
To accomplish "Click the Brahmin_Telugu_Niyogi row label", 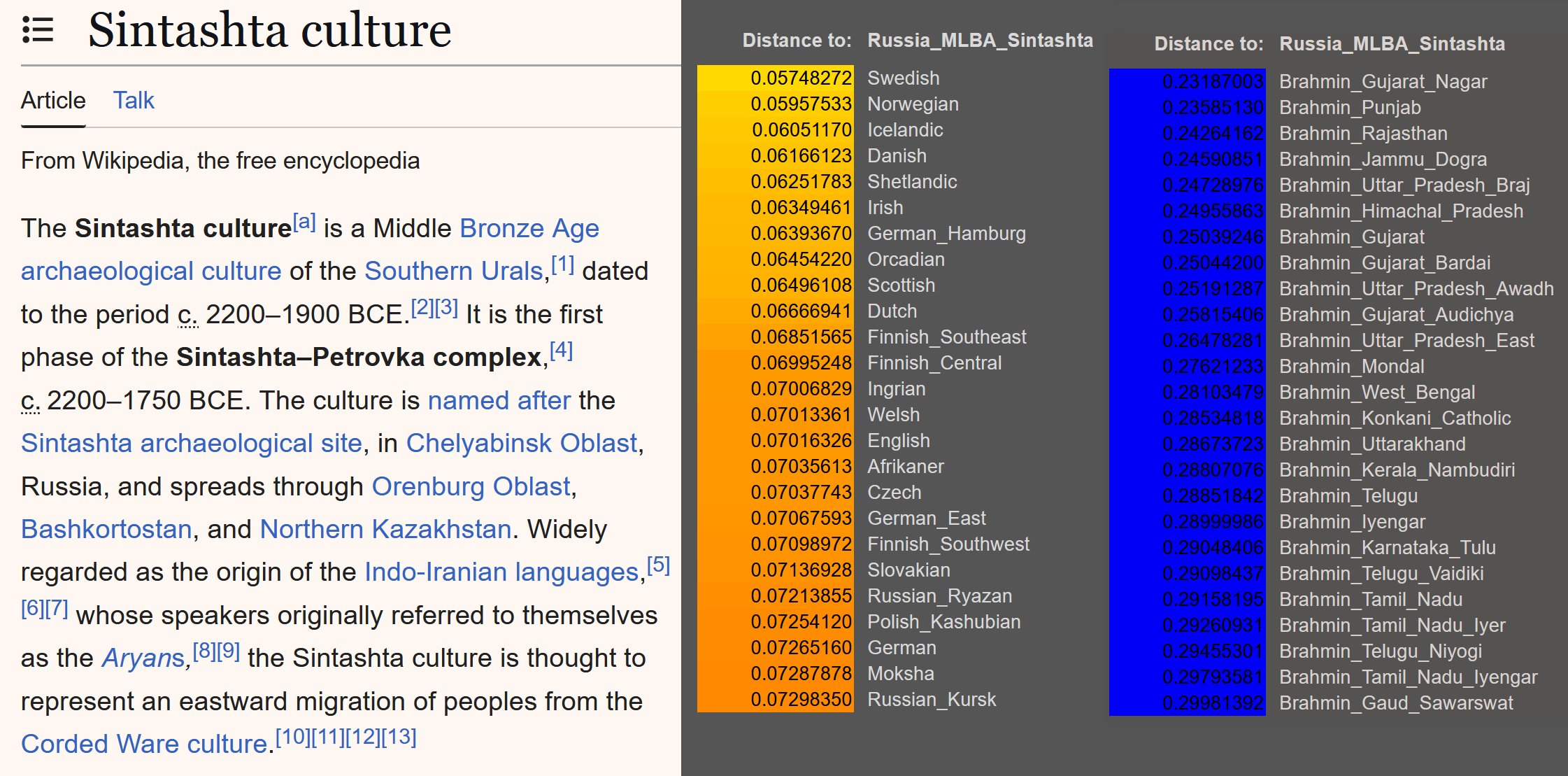I will 1381,651.
